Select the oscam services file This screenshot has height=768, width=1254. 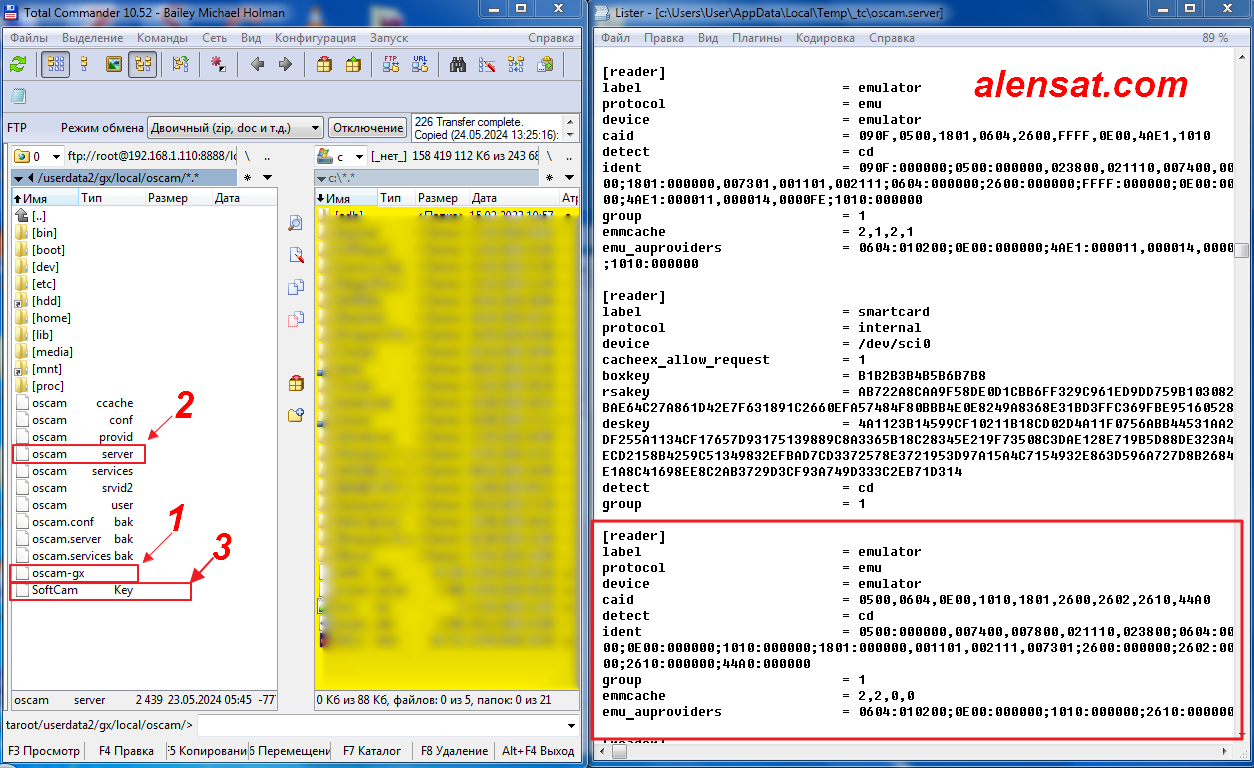pos(75,471)
